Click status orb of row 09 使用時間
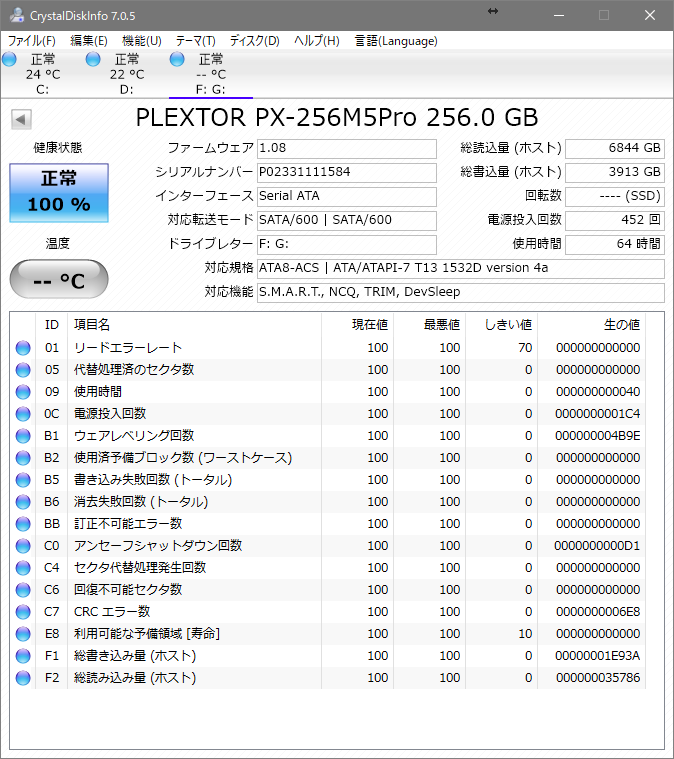This screenshot has height=759, width=674. click(23, 392)
